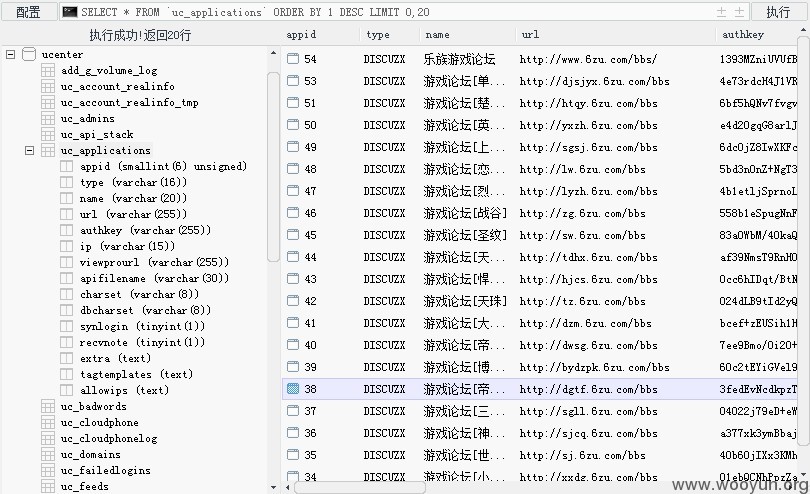Click the row icon for appid 50
810x494 pixels.
(293, 125)
